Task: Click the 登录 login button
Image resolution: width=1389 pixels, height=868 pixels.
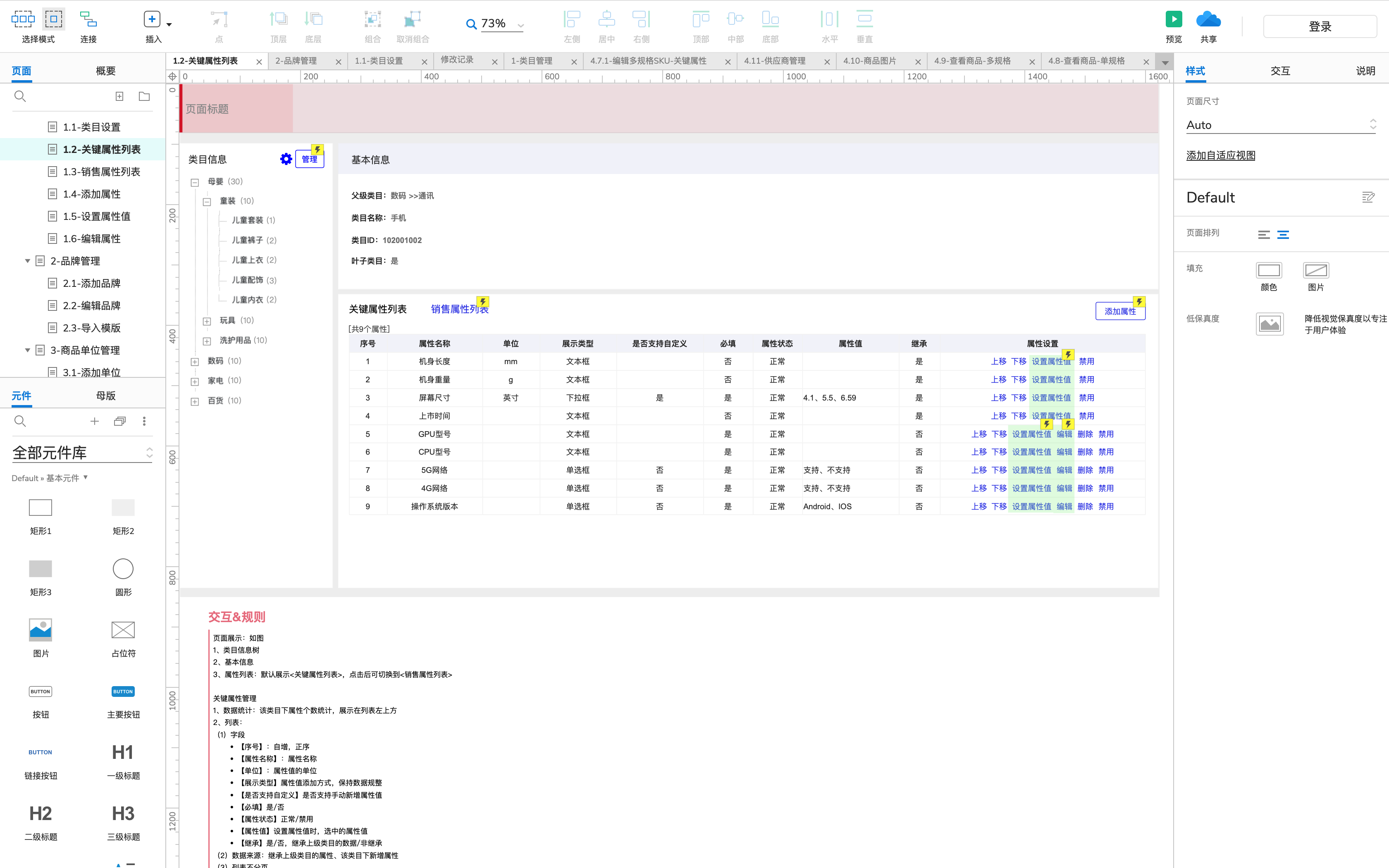Action: (x=1320, y=26)
